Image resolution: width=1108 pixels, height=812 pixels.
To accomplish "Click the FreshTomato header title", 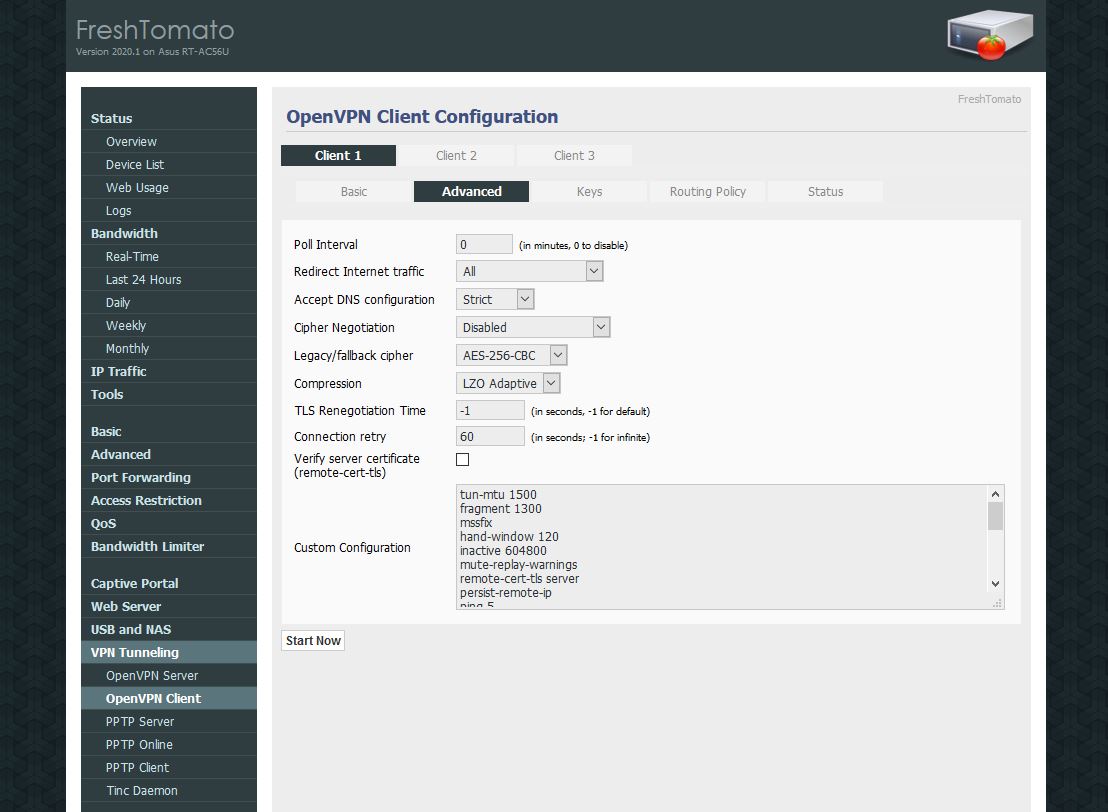I will coord(155,30).
